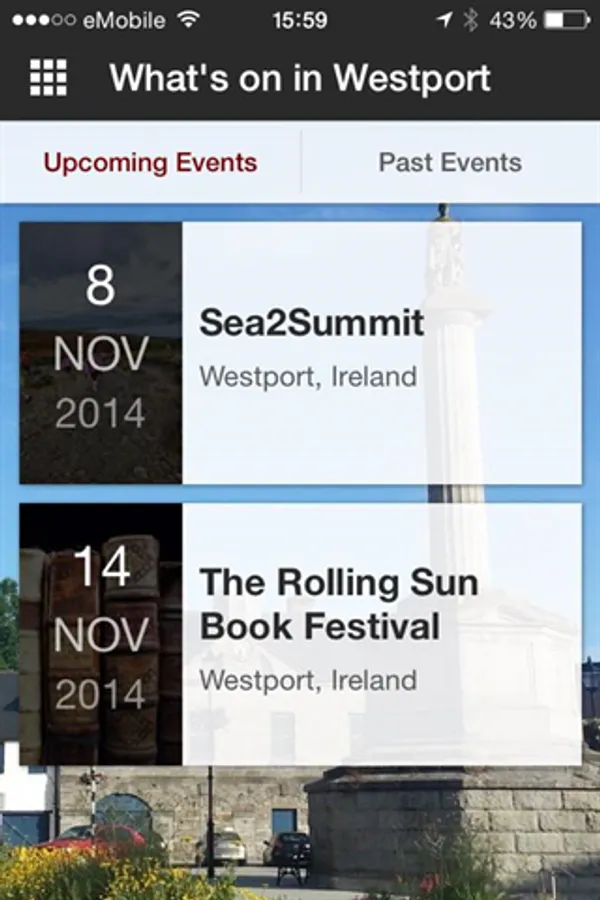Screen dimensions: 600x900
Task: Tap the Wi-Fi status icon
Action: 187,19
